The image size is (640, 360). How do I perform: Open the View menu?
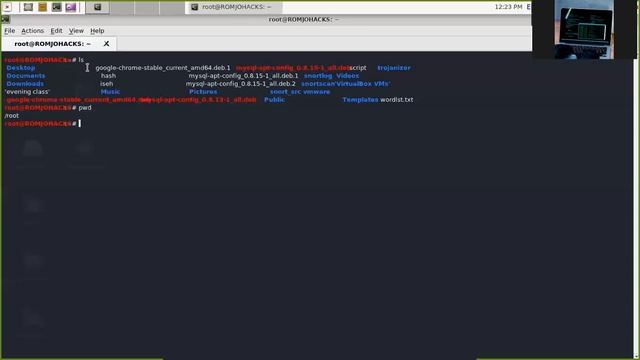[x=76, y=31]
